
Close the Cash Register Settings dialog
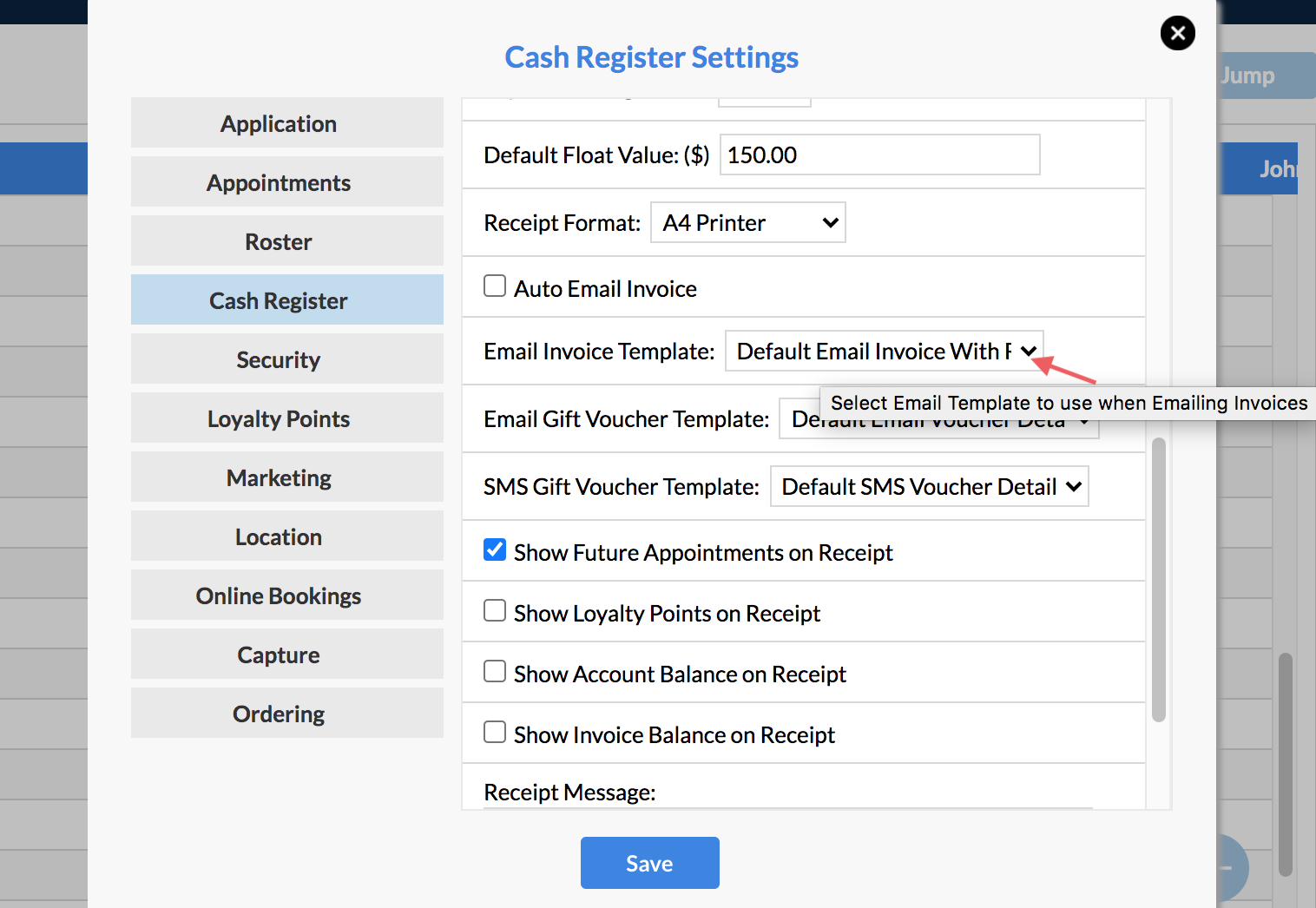pos(1177,34)
